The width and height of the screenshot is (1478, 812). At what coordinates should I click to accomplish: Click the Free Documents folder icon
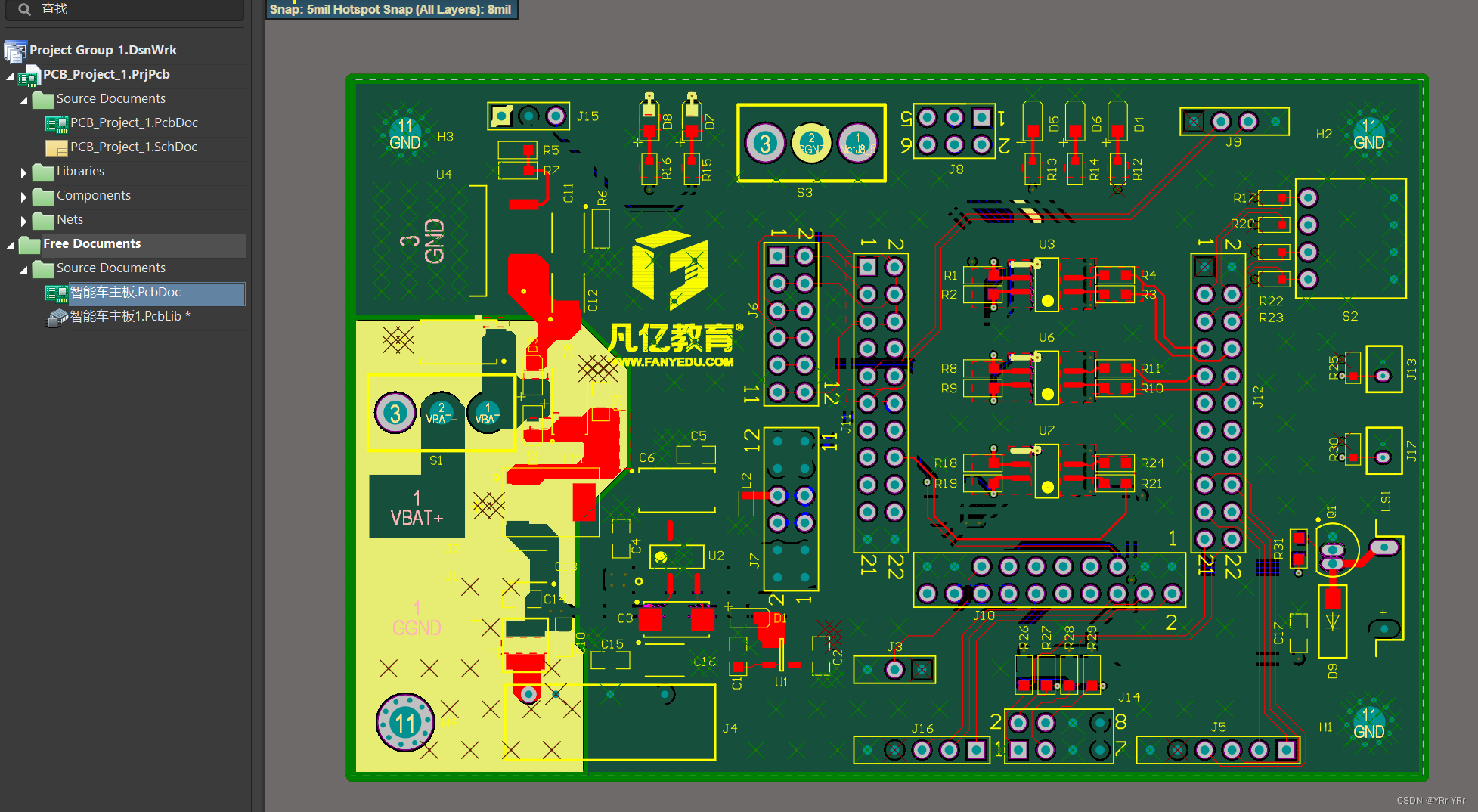click(29, 245)
